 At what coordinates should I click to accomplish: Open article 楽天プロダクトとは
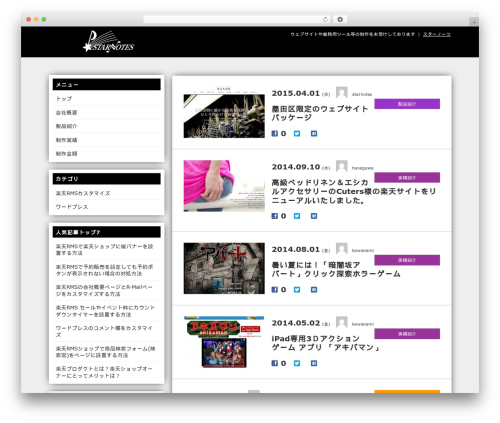[104, 372]
